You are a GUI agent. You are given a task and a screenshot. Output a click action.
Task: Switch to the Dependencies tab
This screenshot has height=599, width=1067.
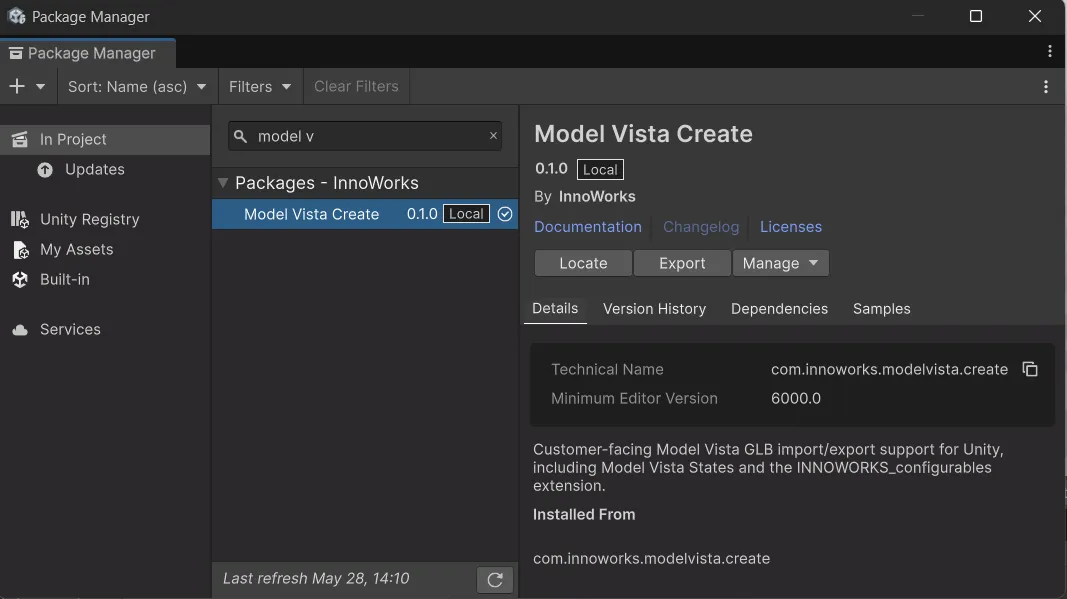779,309
